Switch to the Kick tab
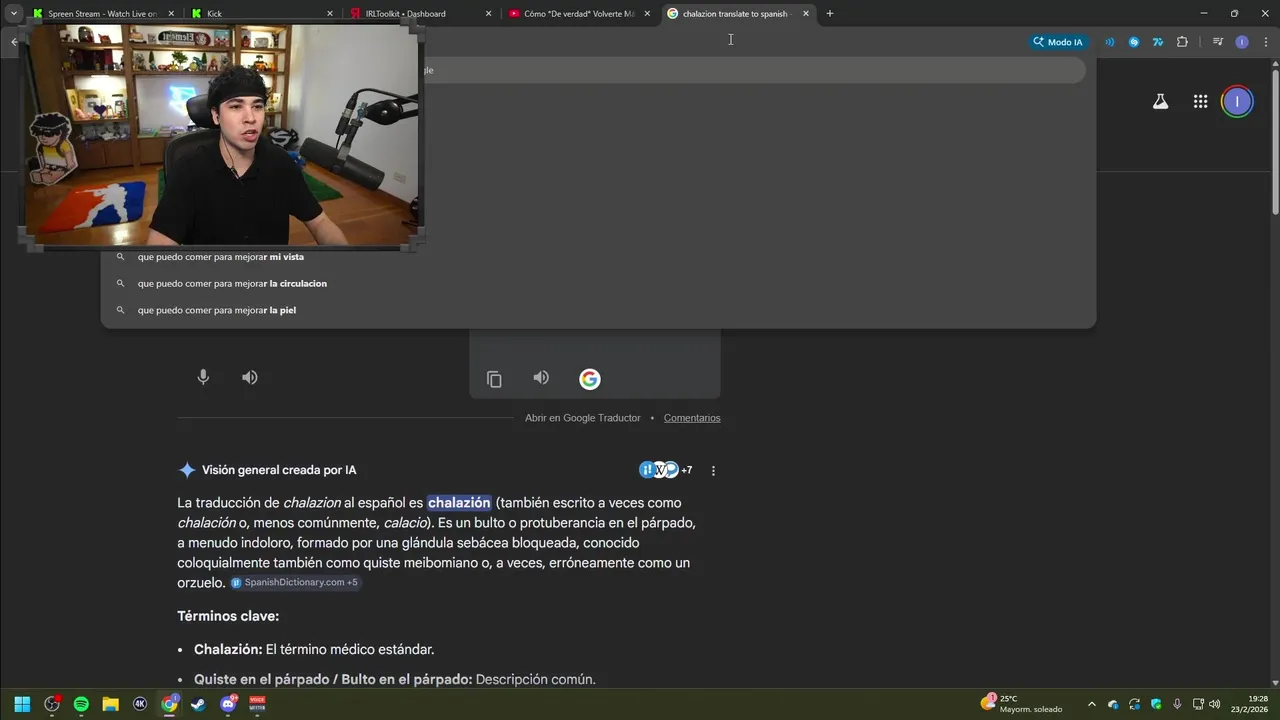The width and height of the screenshot is (1280, 720). click(x=260, y=14)
